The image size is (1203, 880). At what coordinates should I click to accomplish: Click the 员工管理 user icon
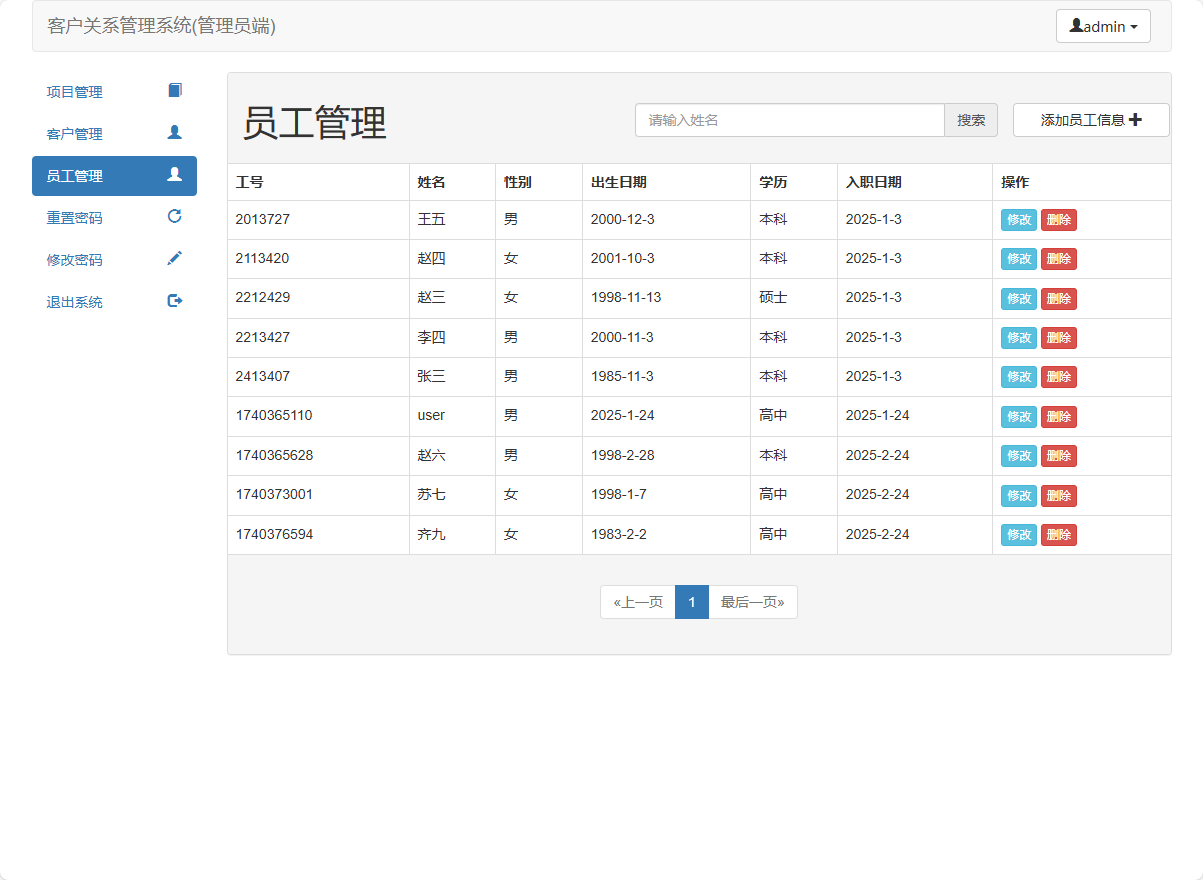(174, 175)
